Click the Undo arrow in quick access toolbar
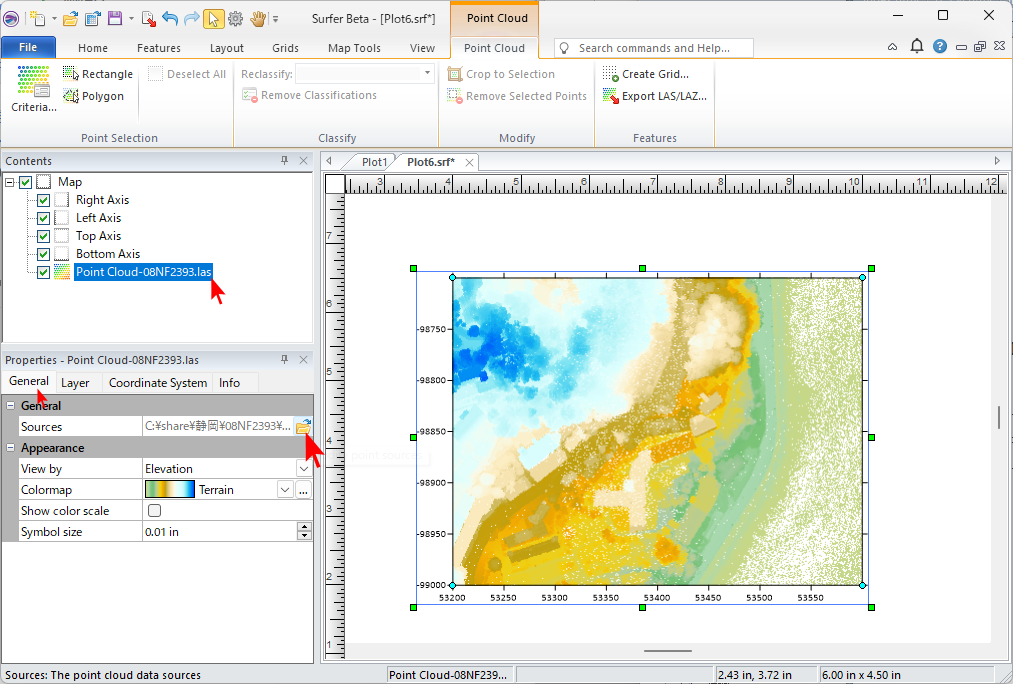Viewport: 1013px width, 684px height. coord(169,18)
